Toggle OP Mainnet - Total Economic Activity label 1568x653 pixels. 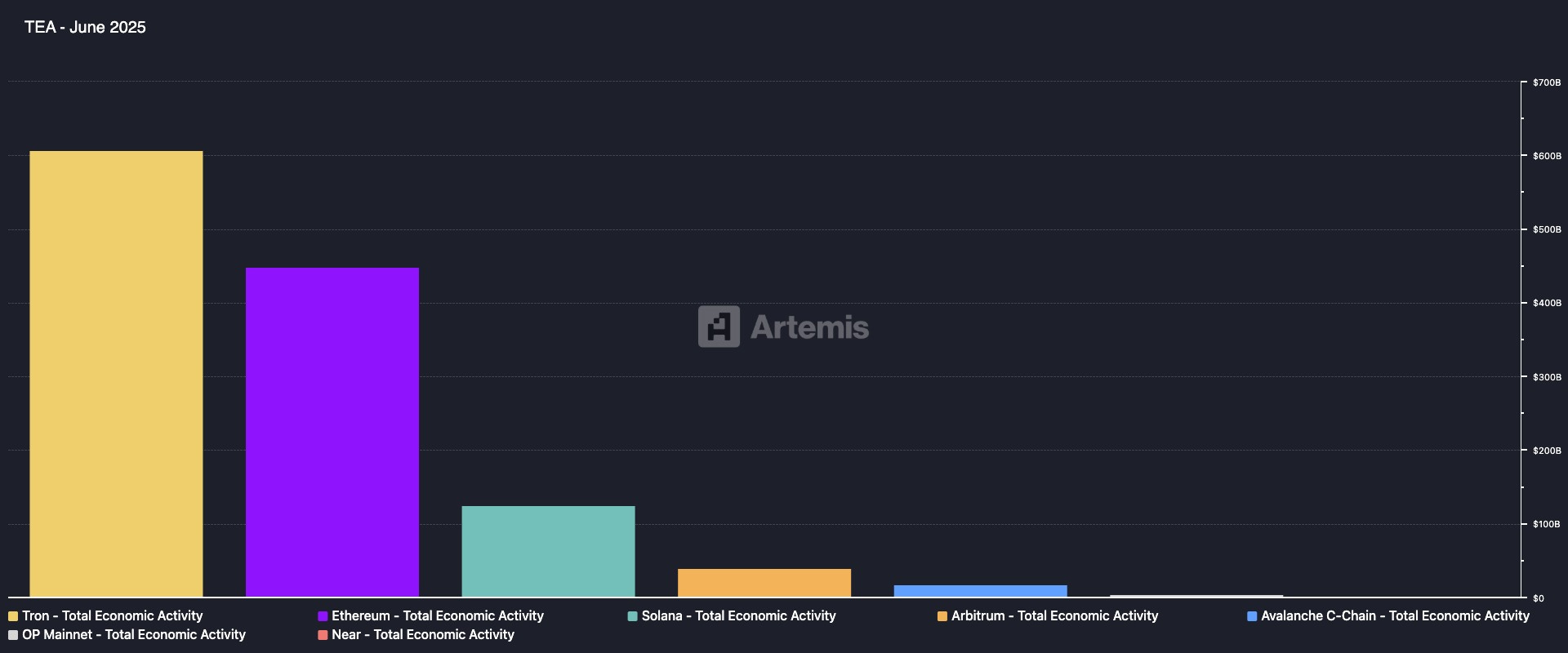[134, 635]
